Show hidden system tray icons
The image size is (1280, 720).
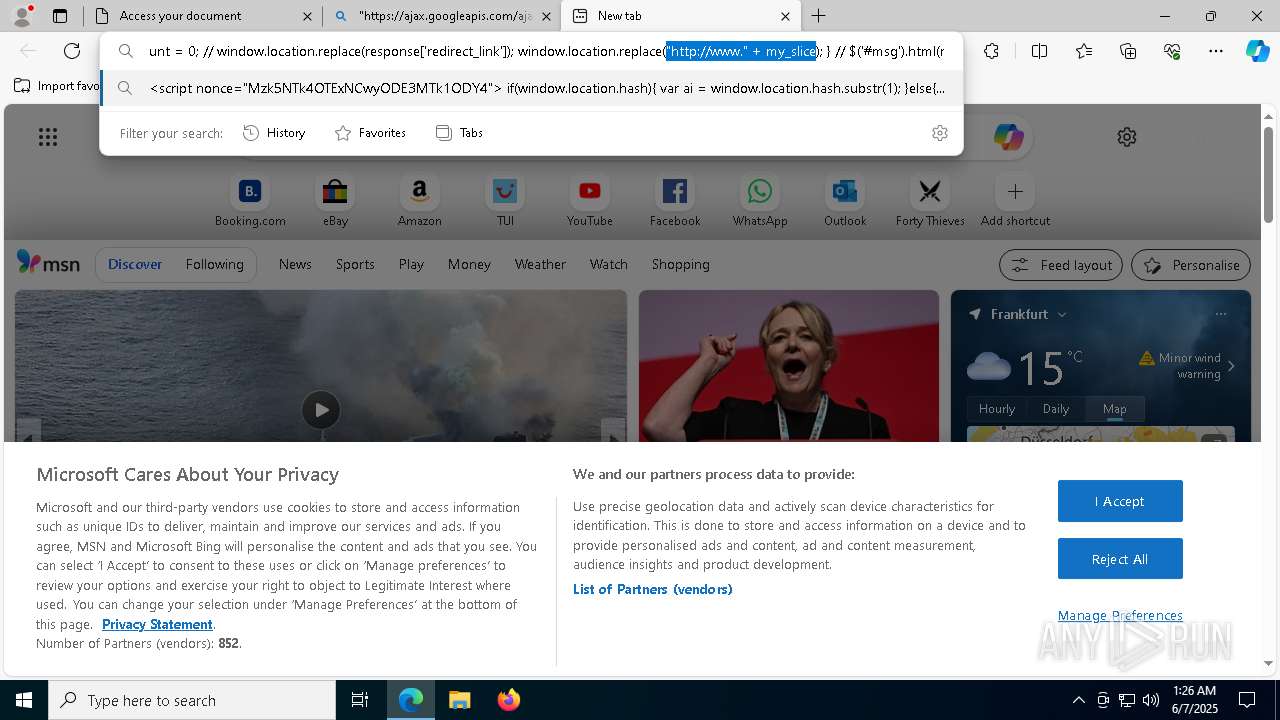tap(1078, 700)
